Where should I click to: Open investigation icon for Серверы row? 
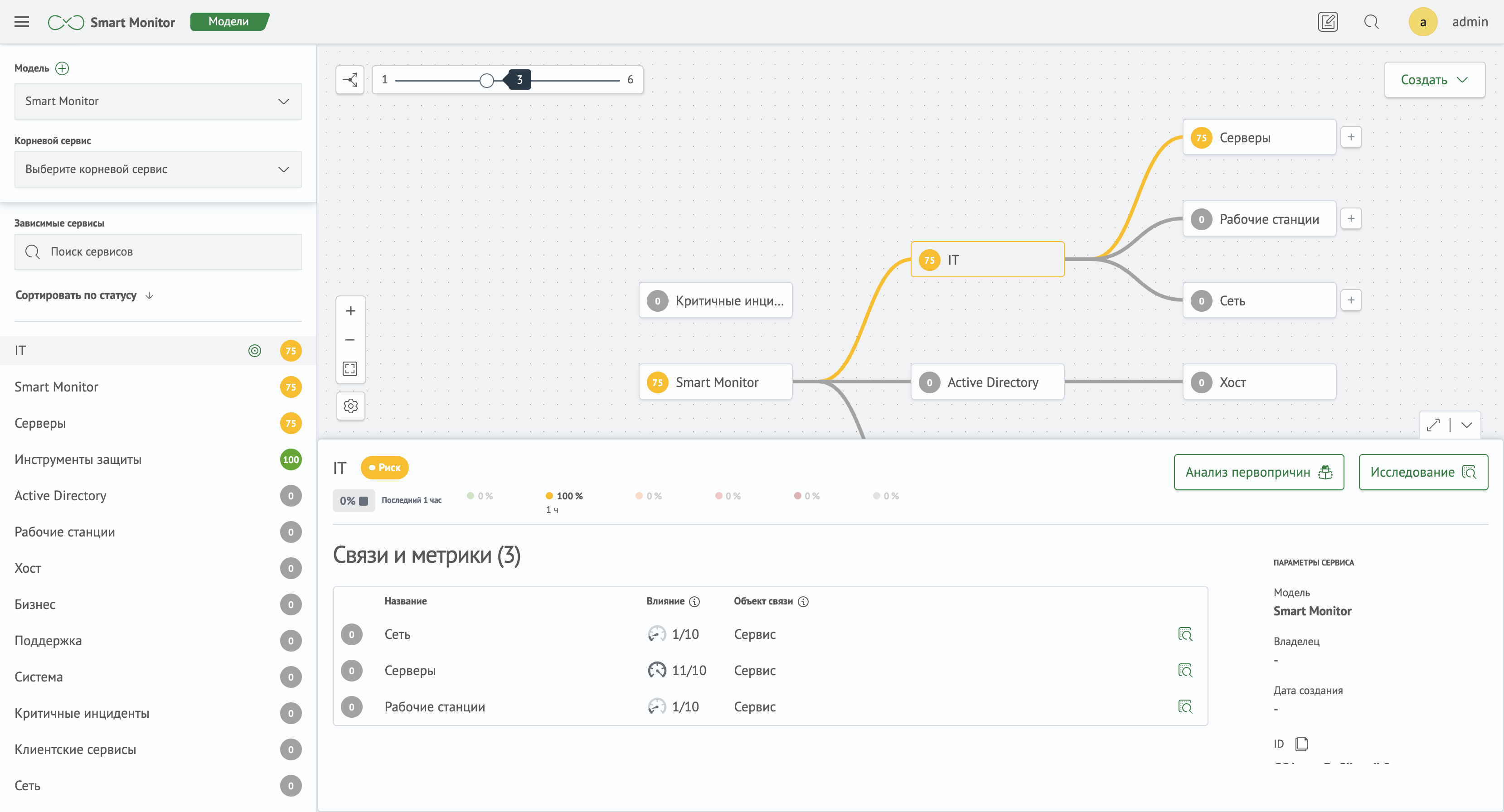(1184, 670)
